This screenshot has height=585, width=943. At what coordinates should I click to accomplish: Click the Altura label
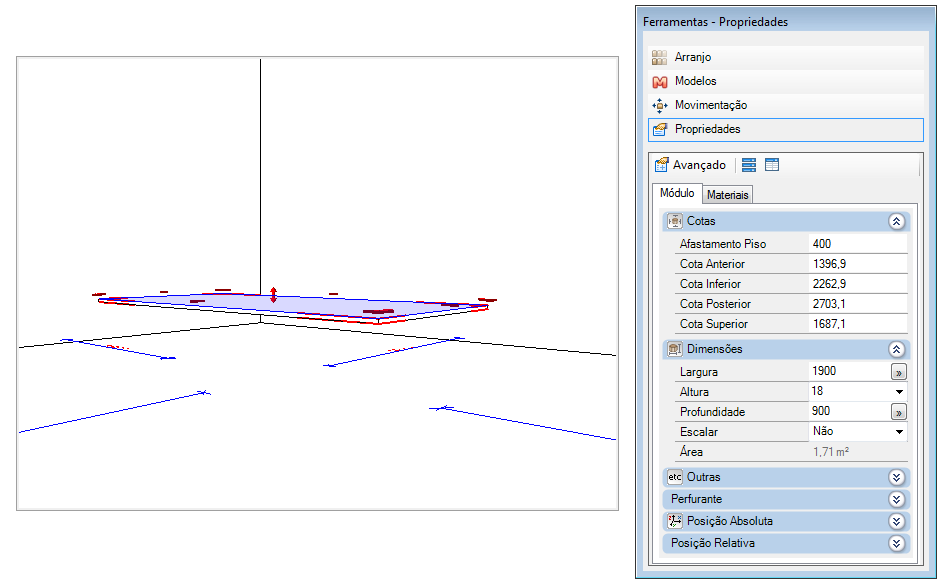694,392
